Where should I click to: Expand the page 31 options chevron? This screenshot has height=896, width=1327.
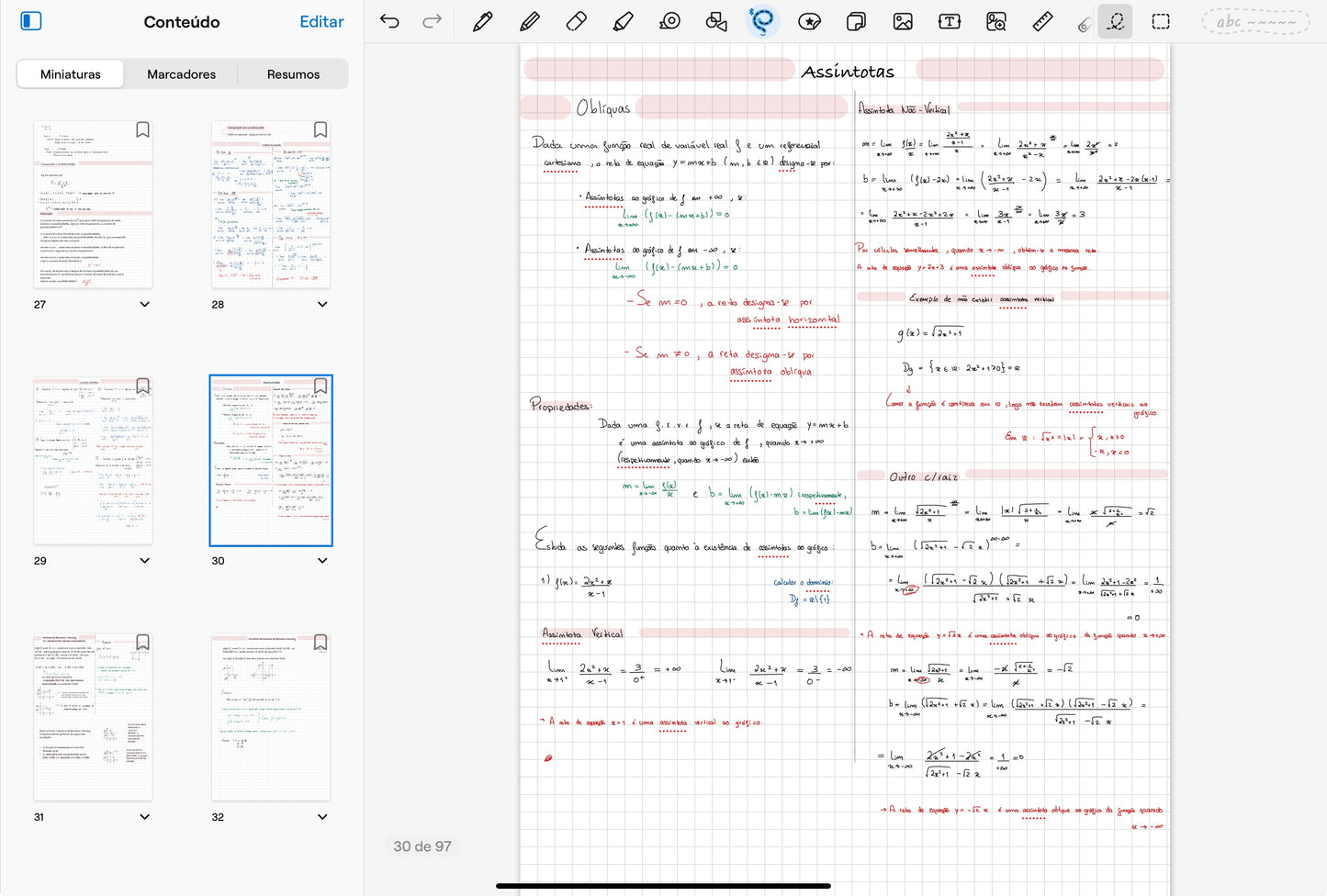coord(145,817)
